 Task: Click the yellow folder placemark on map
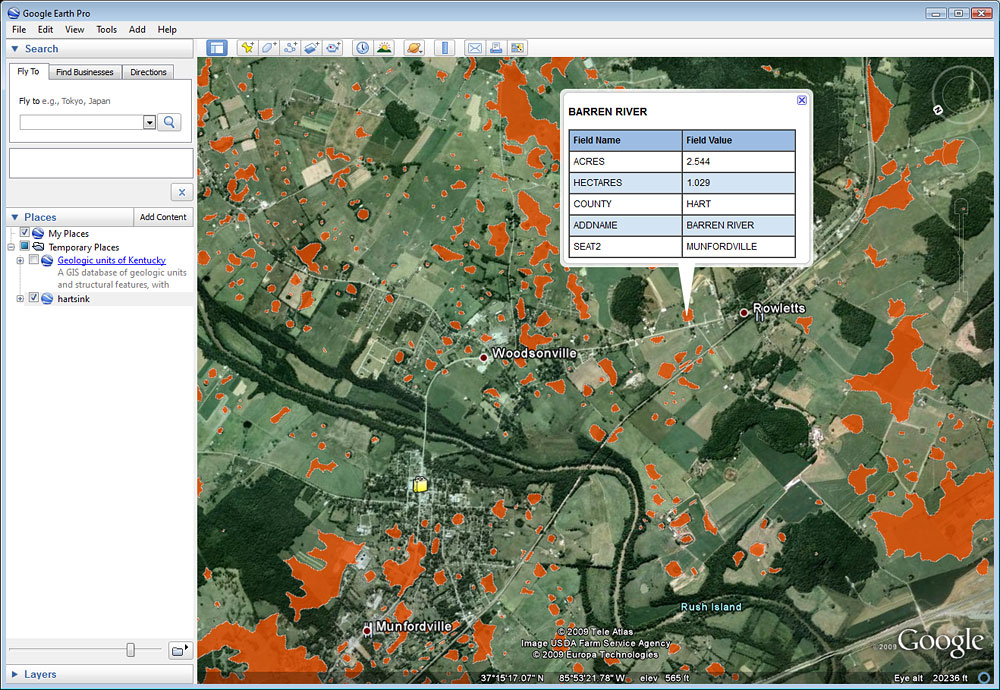click(419, 485)
